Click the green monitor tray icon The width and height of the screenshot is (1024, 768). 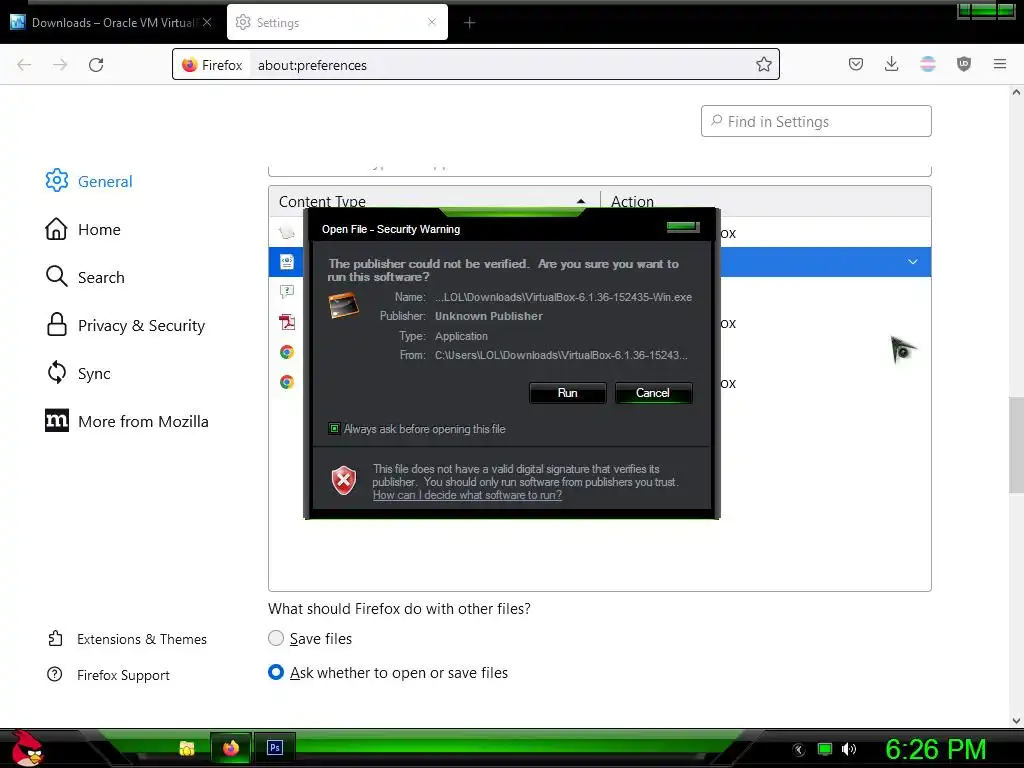(x=825, y=749)
